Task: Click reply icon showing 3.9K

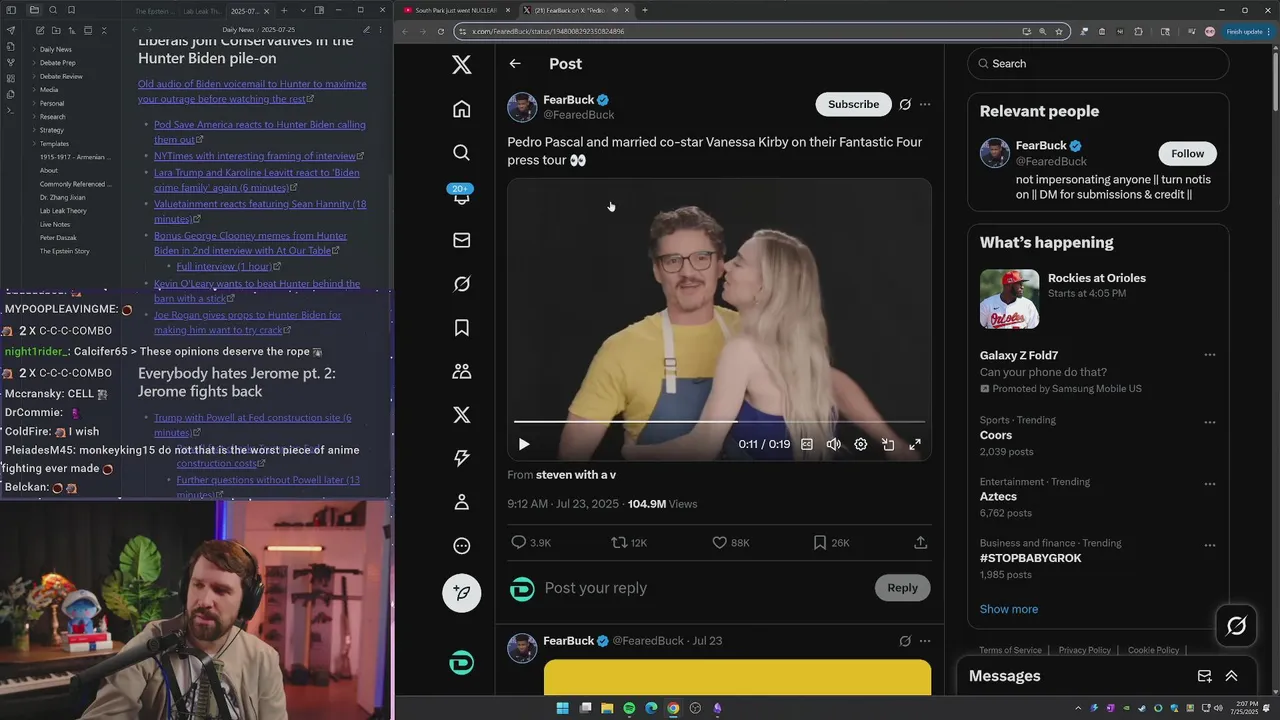Action: [x=530, y=542]
